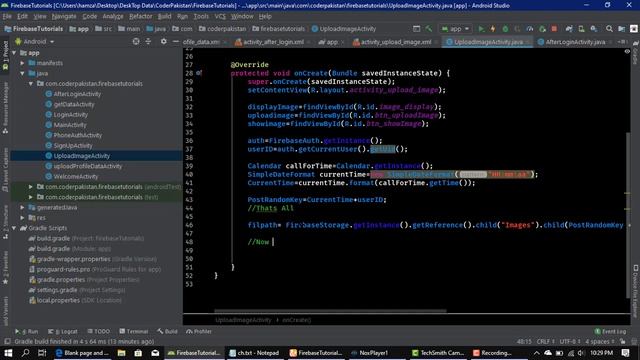Open the Refactor menu
The height and width of the screenshot is (360, 640).
point(140,16)
